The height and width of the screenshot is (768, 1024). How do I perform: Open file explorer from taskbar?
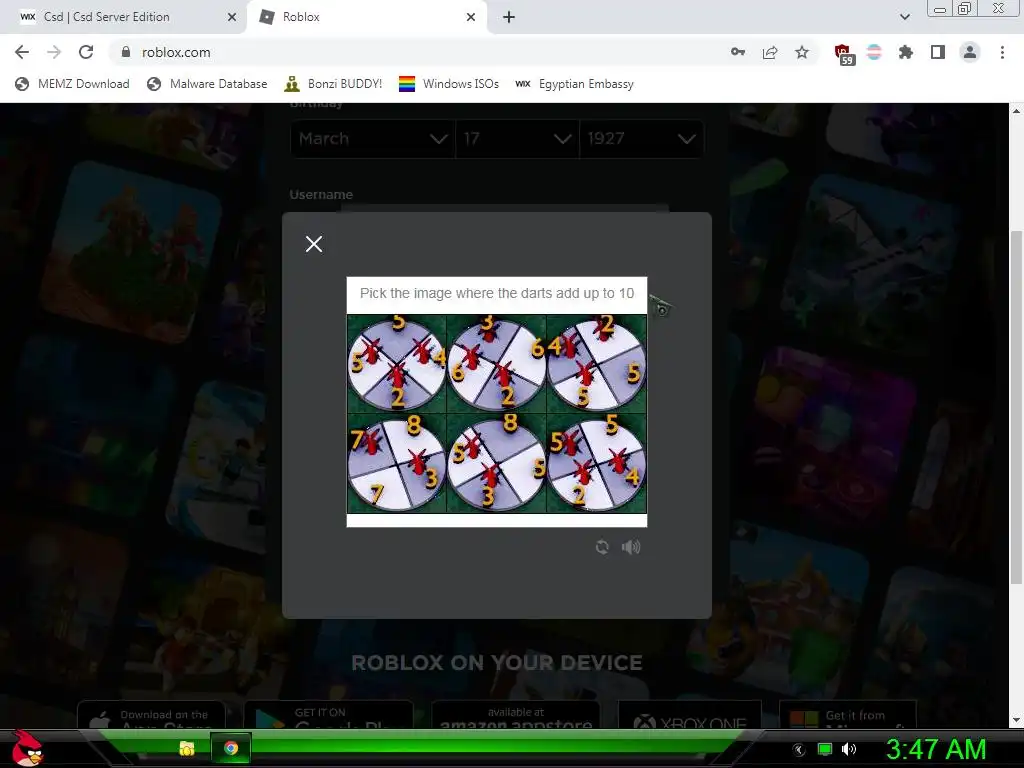pos(187,748)
